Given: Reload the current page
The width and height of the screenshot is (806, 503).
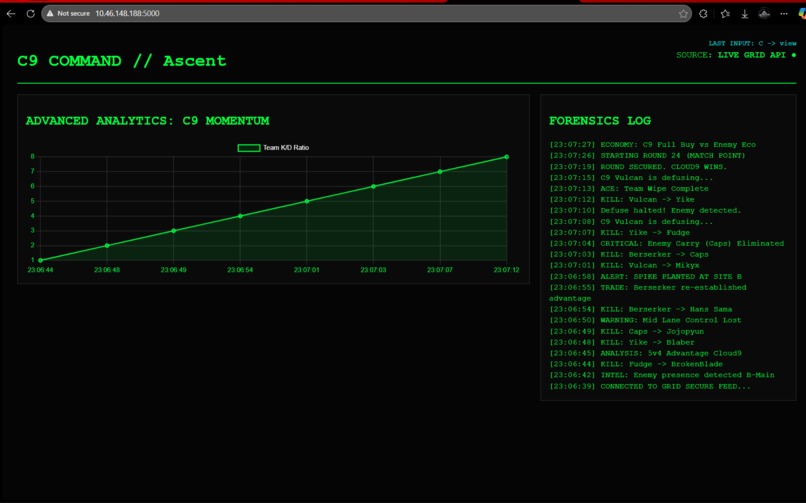Looking at the screenshot, I should [x=30, y=14].
